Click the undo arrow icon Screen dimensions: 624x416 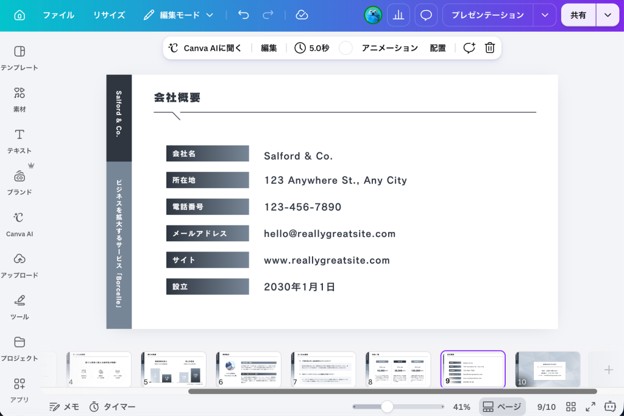pos(244,15)
